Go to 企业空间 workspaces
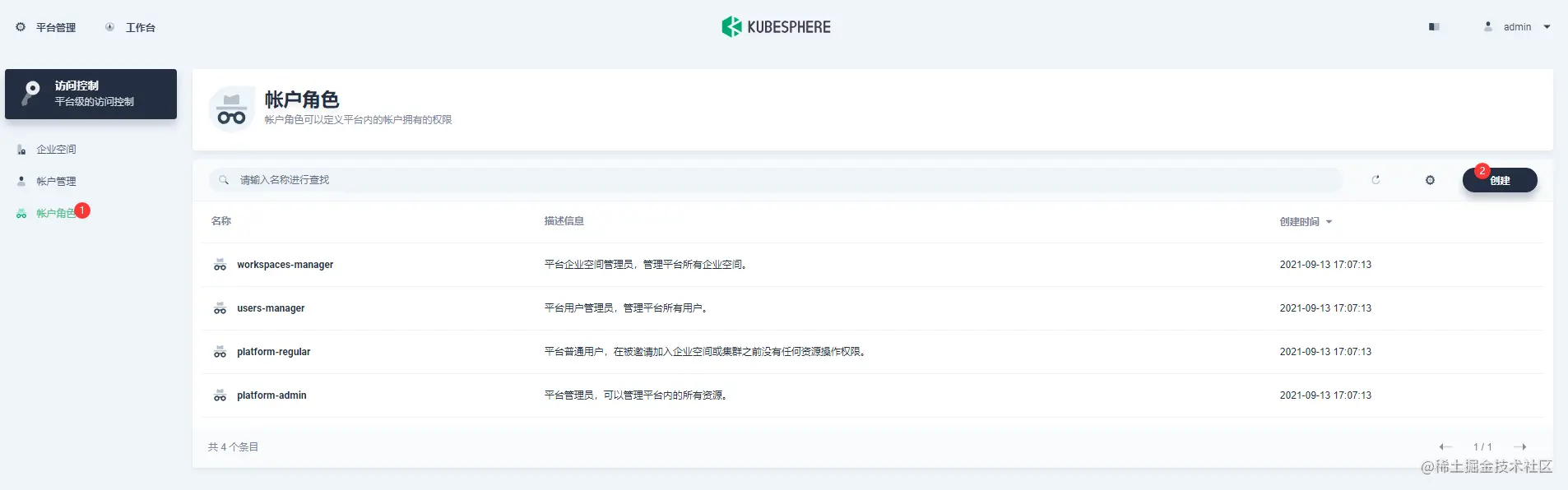The height and width of the screenshot is (490, 1568). pyautogui.click(x=56, y=149)
